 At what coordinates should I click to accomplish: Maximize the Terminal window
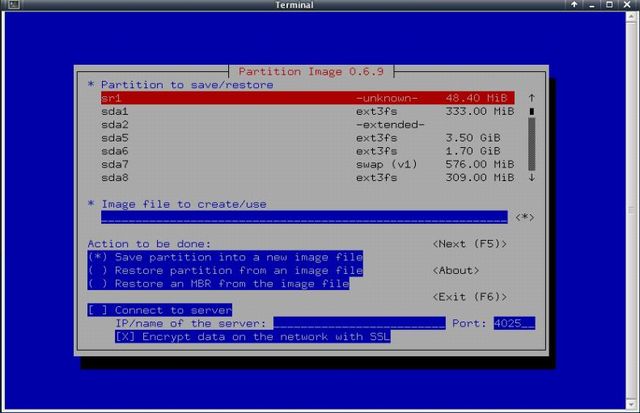[609, 4]
